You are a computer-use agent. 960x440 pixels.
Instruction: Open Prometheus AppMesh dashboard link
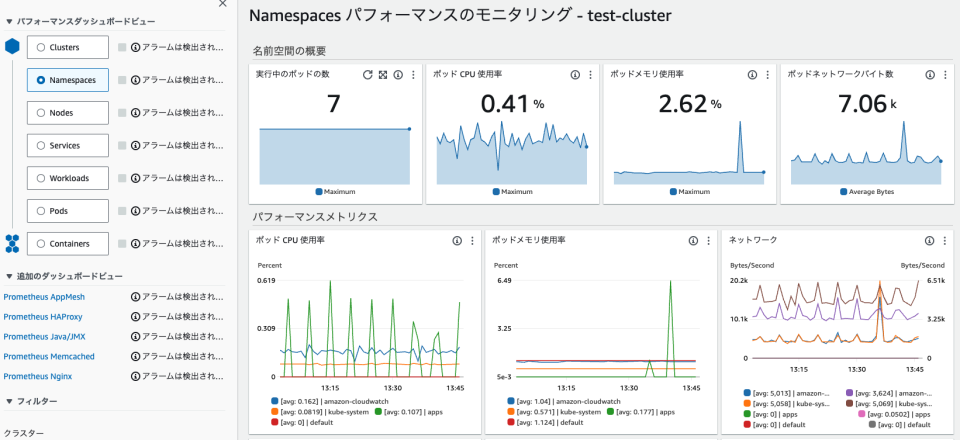point(44,297)
